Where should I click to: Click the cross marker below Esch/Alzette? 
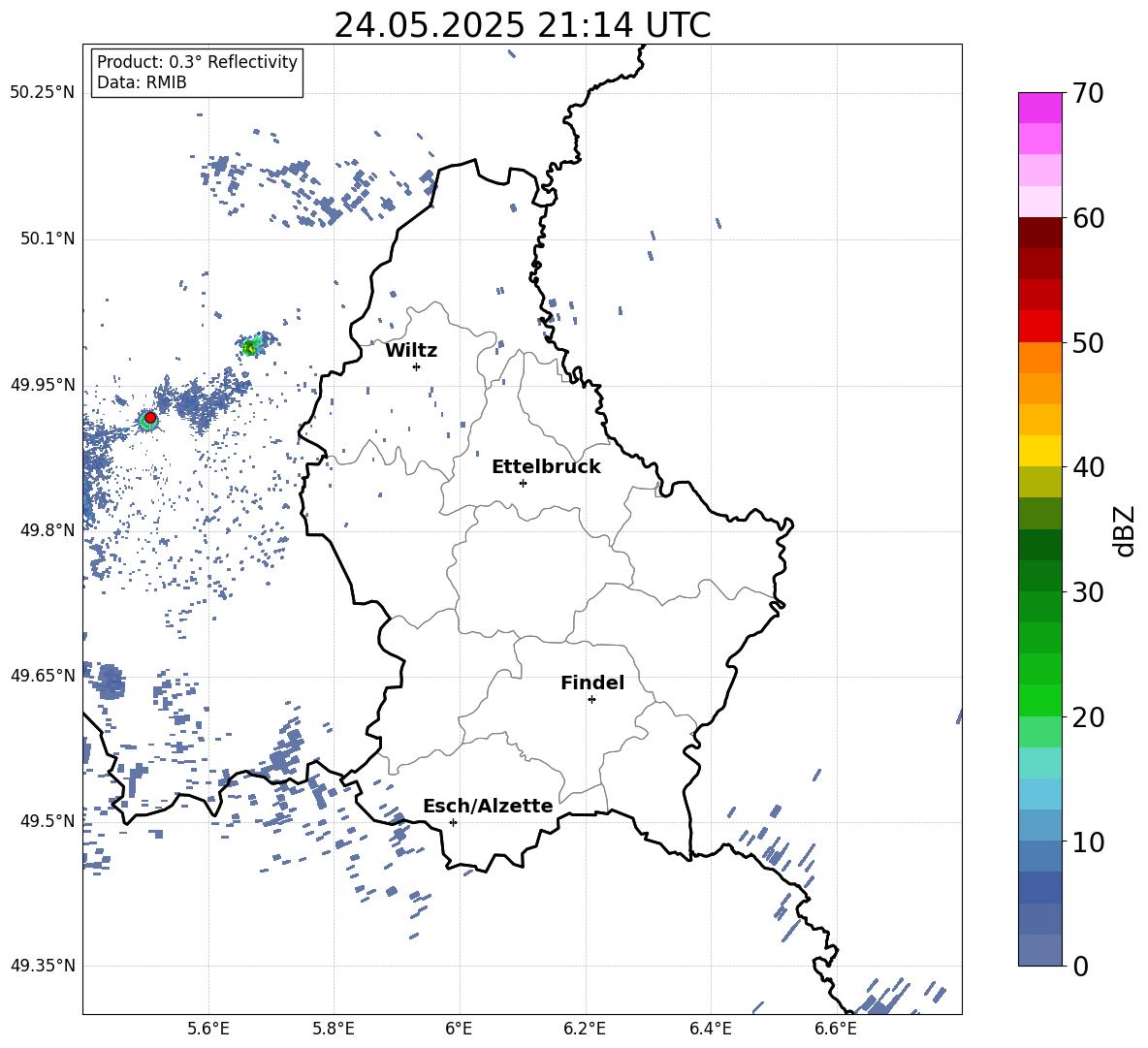[453, 822]
